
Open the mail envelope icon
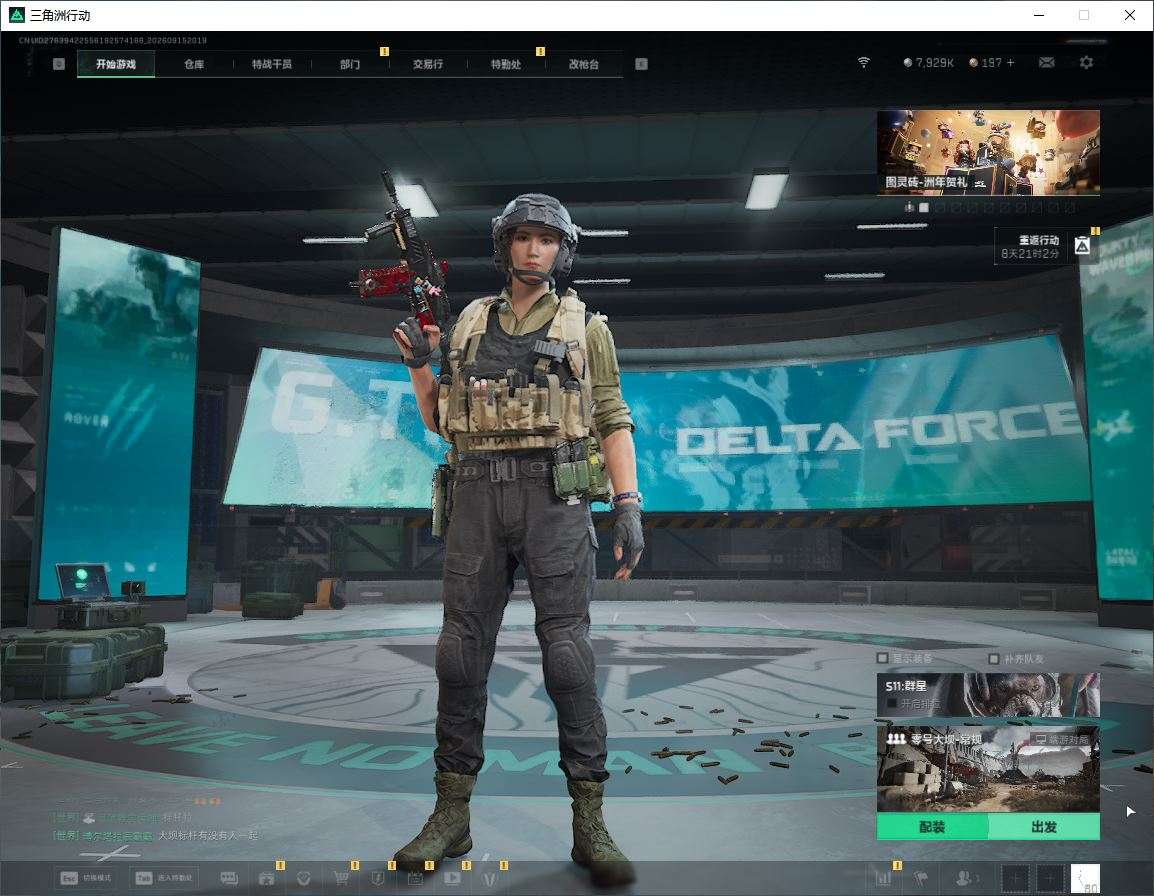click(1047, 63)
